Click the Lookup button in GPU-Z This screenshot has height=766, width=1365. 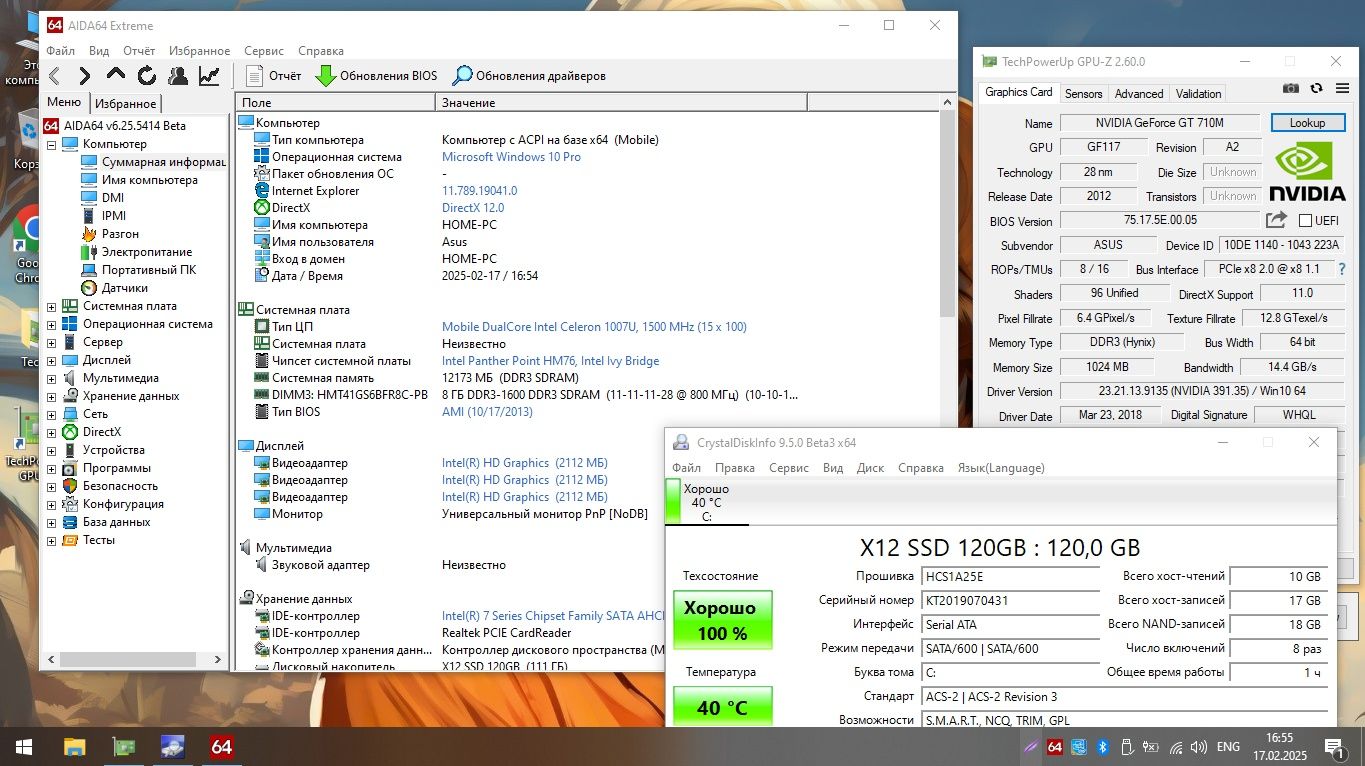point(1307,123)
